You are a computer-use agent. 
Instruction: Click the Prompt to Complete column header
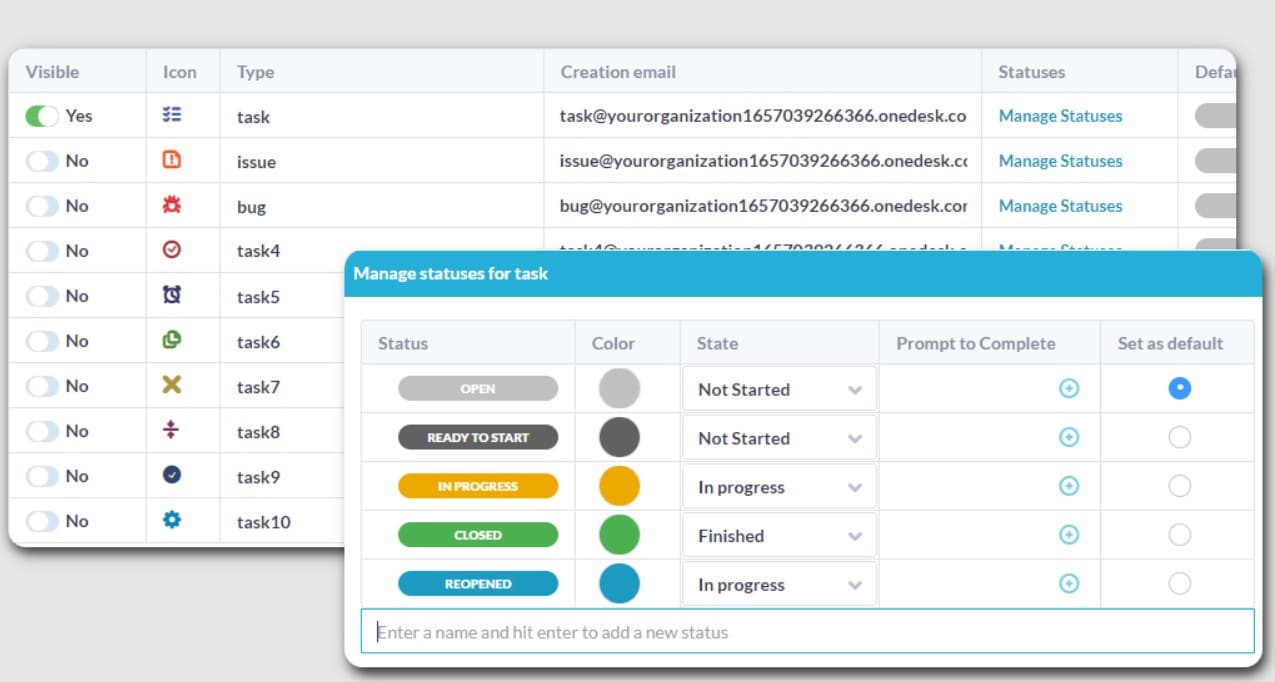pos(976,343)
